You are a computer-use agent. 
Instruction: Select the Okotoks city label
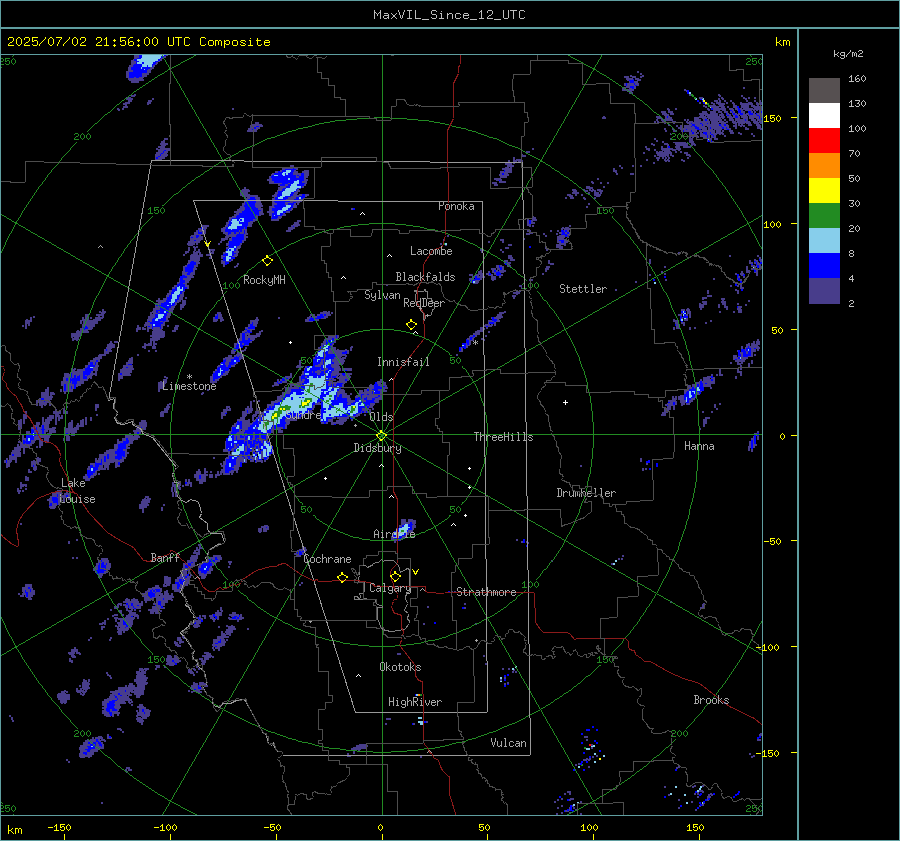point(400,667)
